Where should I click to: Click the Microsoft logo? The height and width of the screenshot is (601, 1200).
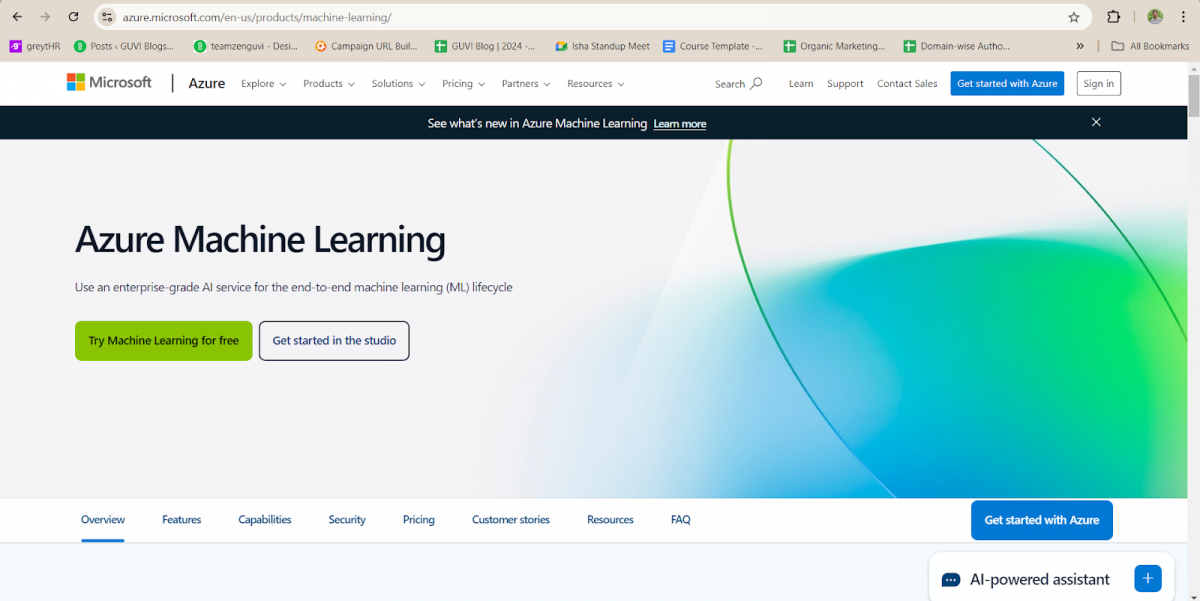109,83
